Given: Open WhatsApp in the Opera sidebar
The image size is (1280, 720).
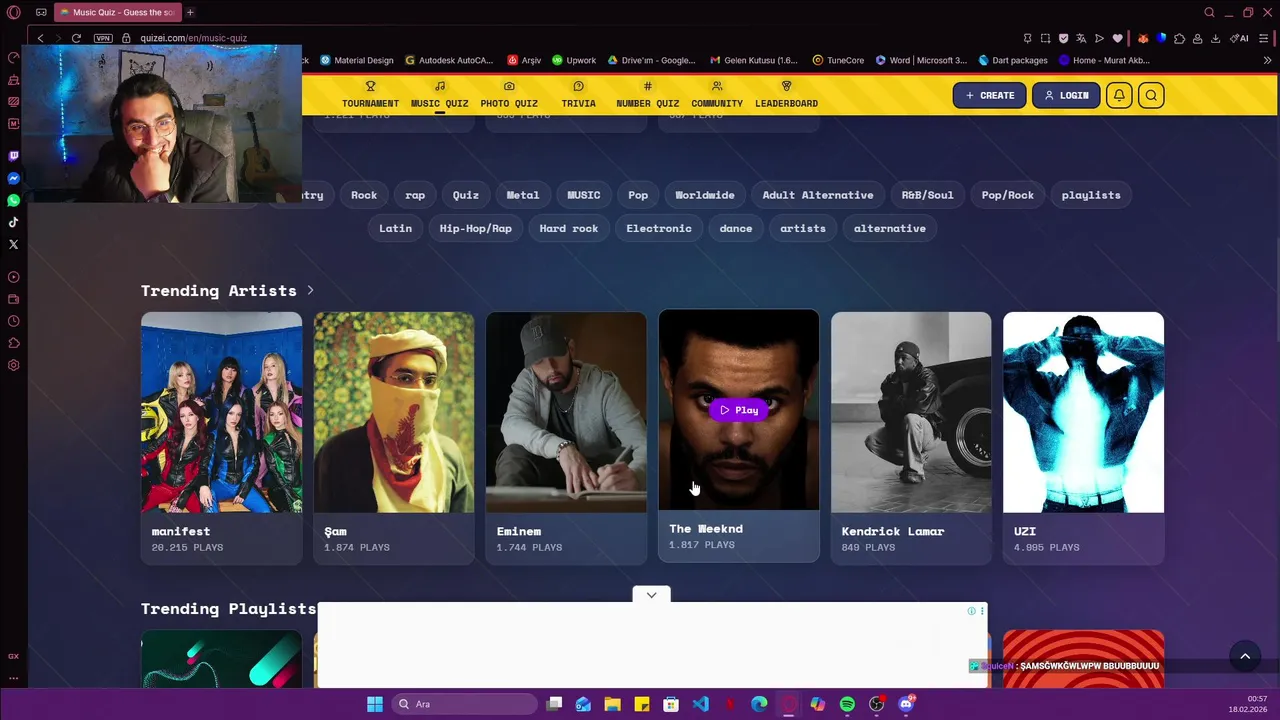Looking at the screenshot, I should (13, 200).
